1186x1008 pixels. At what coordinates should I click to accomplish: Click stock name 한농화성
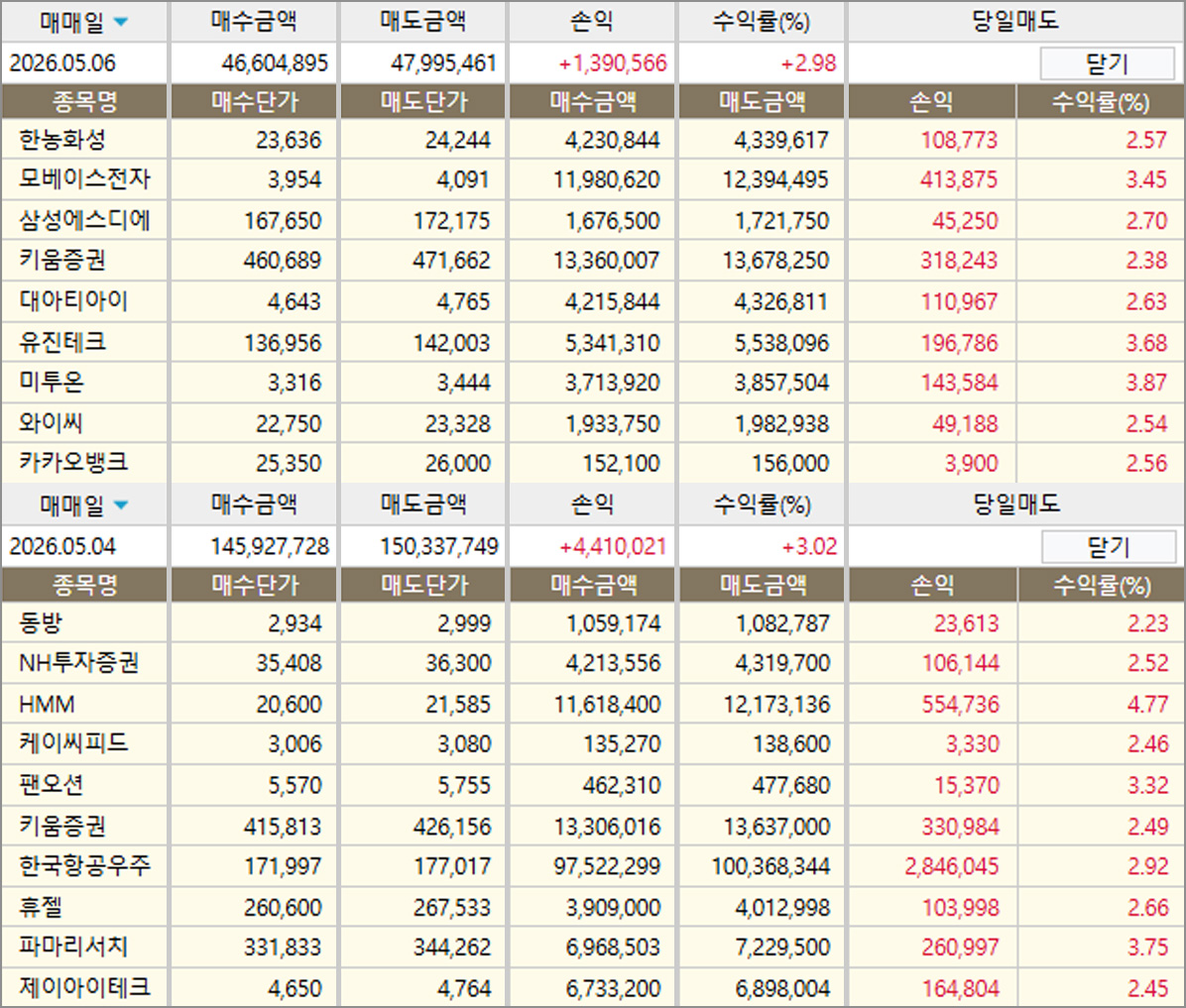[62, 139]
